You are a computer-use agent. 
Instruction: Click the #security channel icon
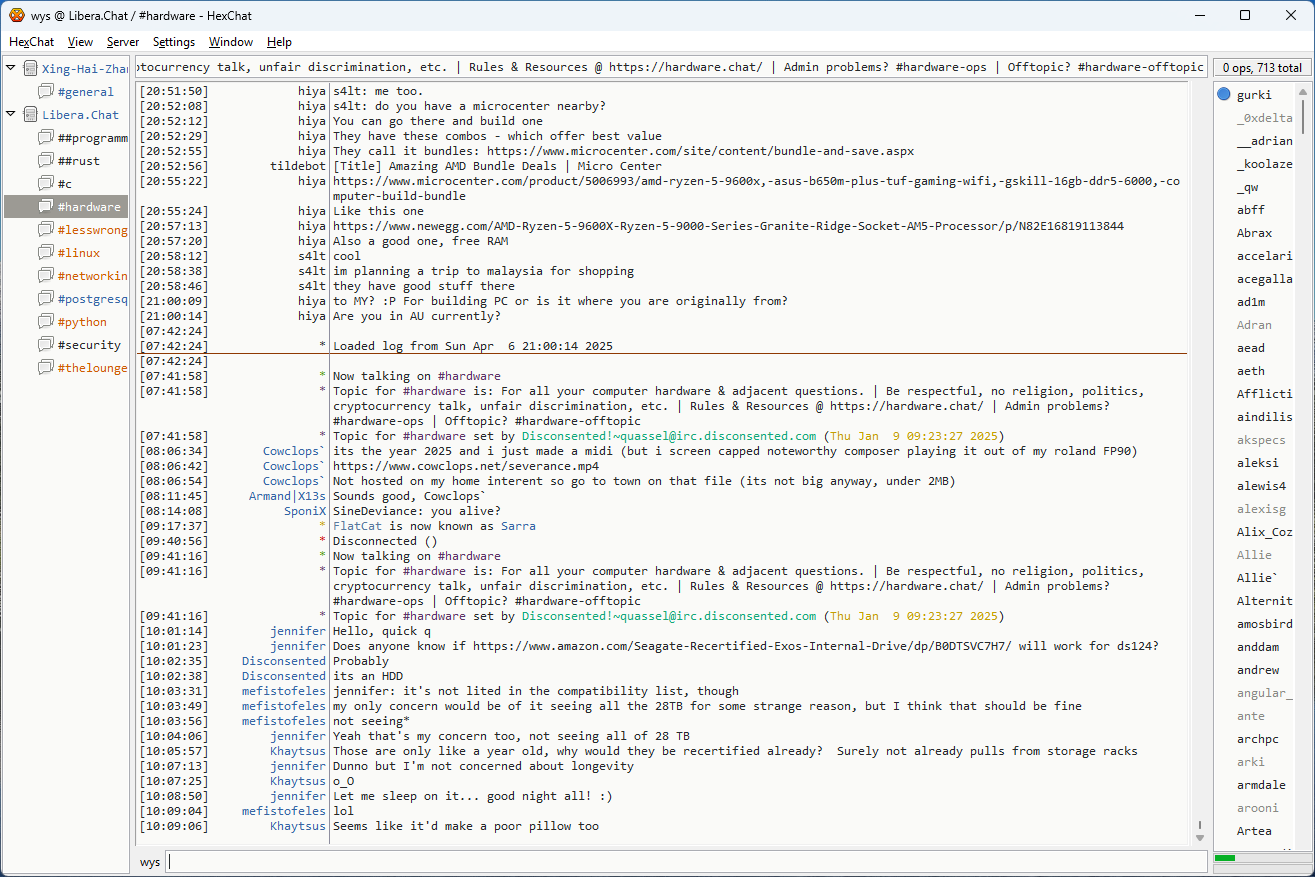[45, 345]
